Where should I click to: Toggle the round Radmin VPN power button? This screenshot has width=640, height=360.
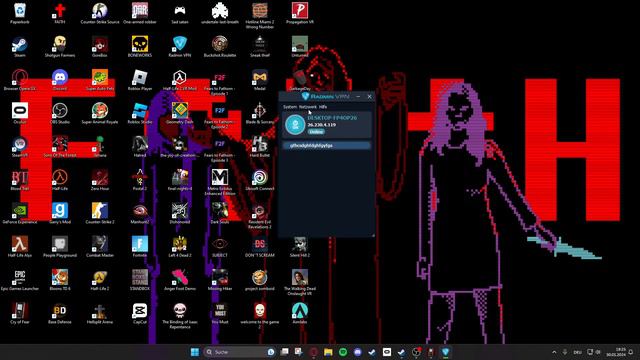pyautogui.click(x=295, y=124)
